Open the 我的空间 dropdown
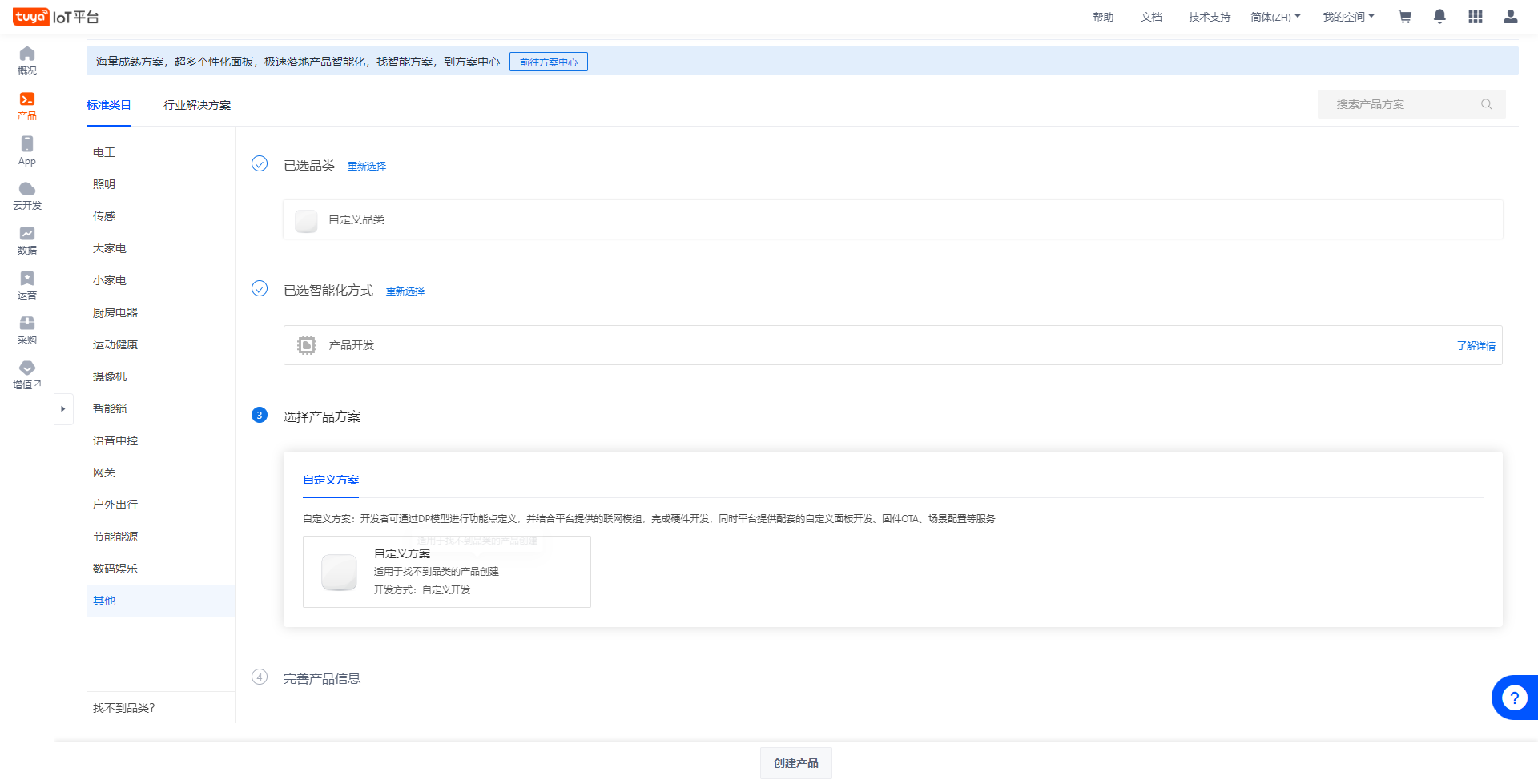This screenshot has width=1538, height=784. click(x=1348, y=17)
